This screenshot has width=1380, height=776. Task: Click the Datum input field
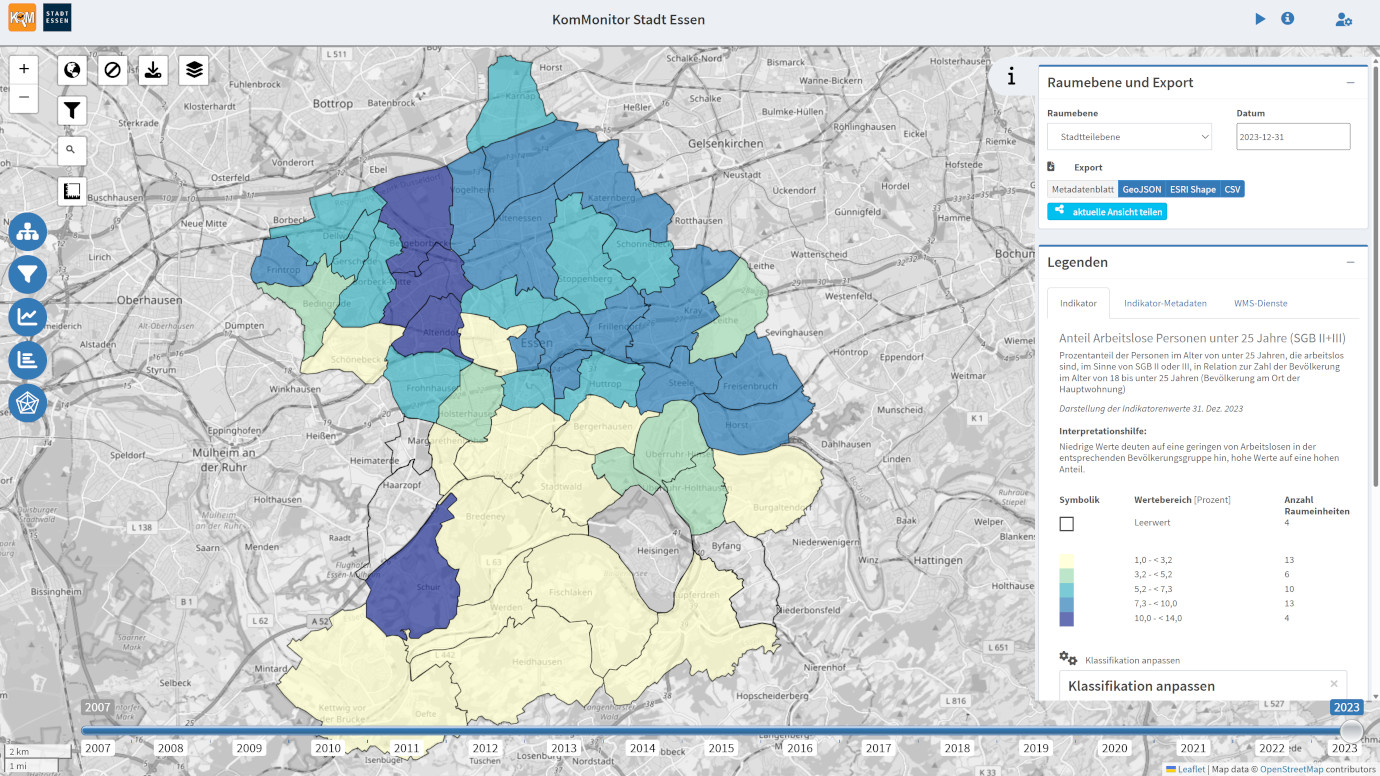point(1293,137)
